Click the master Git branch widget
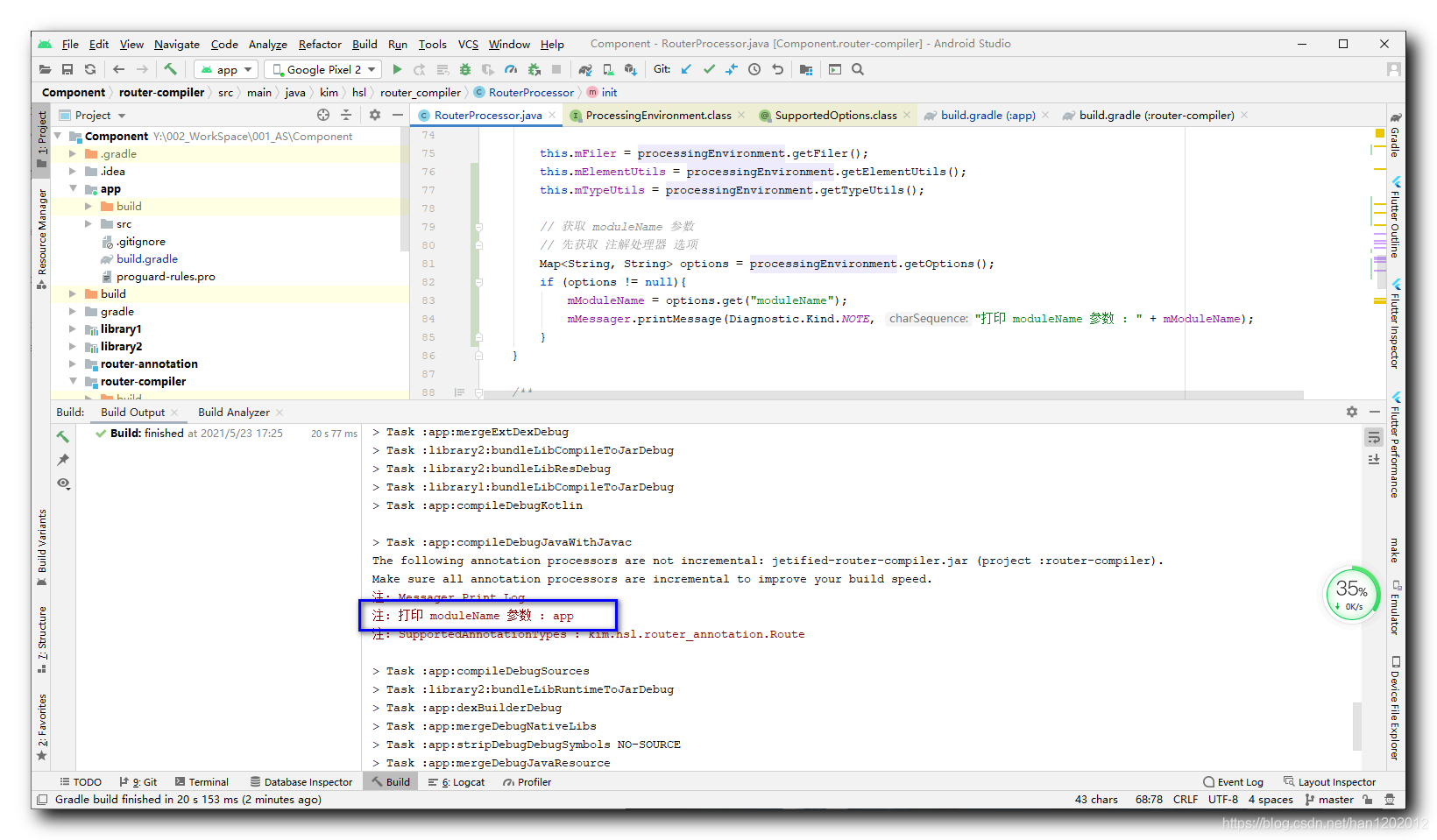The height and width of the screenshot is (840, 1437). 1330,799
